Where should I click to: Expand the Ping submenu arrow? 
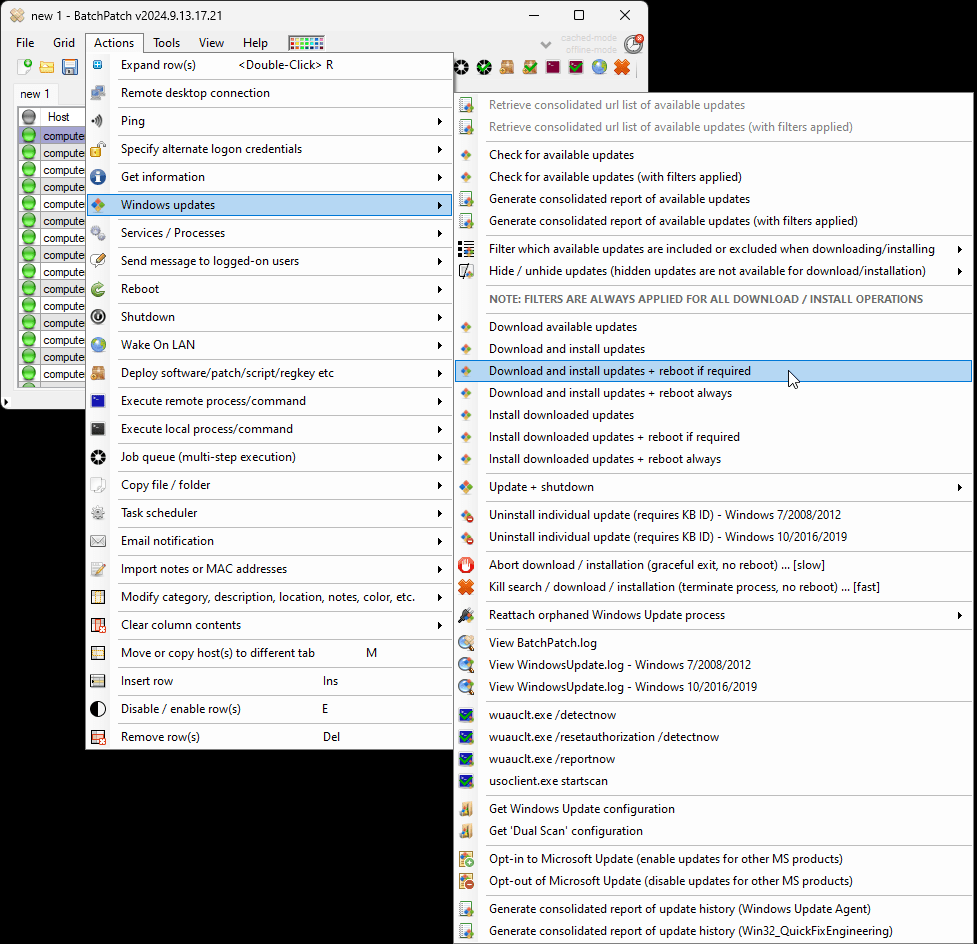(x=440, y=122)
